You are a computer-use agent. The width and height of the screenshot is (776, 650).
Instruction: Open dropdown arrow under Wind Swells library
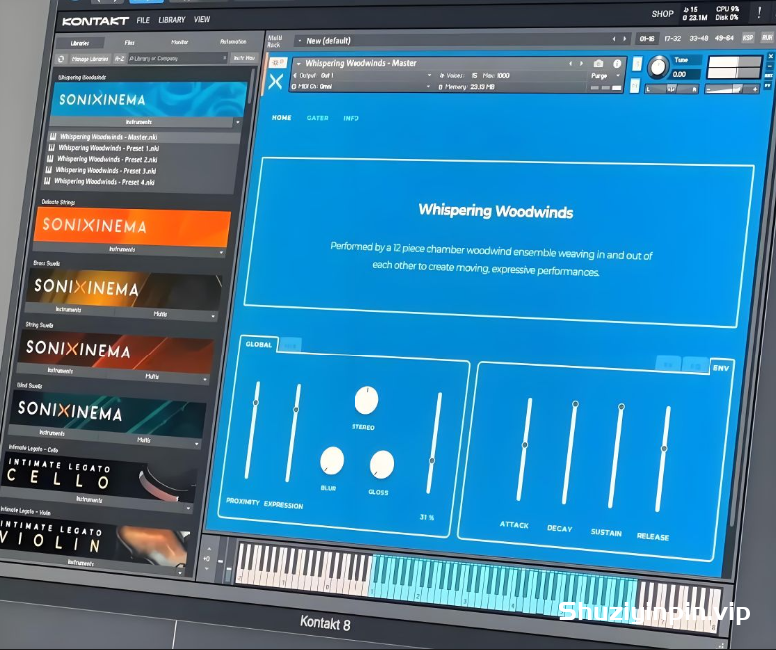click(x=197, y=444)
